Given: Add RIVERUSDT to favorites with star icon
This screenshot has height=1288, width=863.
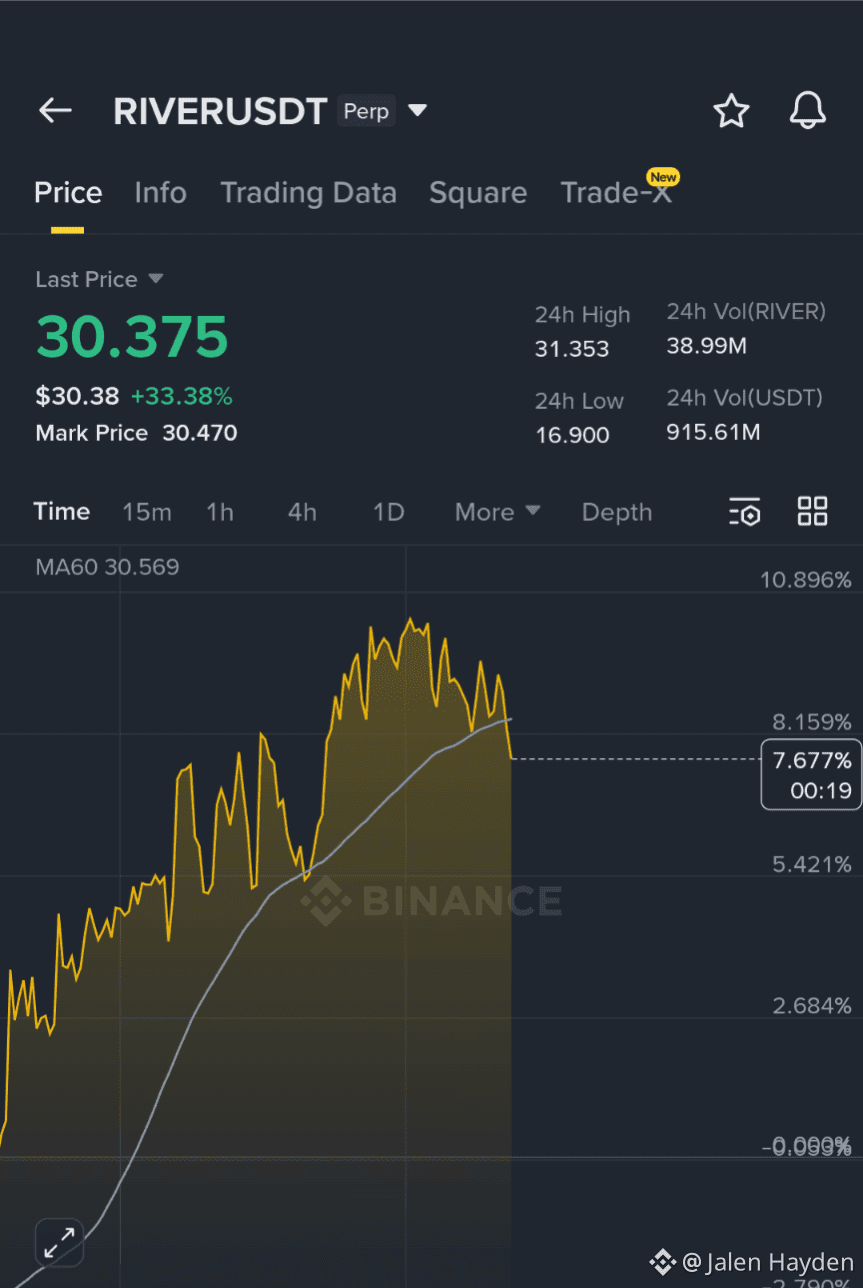Looking at the screenshot, I should pyautogui.click(x=731, y=111).
